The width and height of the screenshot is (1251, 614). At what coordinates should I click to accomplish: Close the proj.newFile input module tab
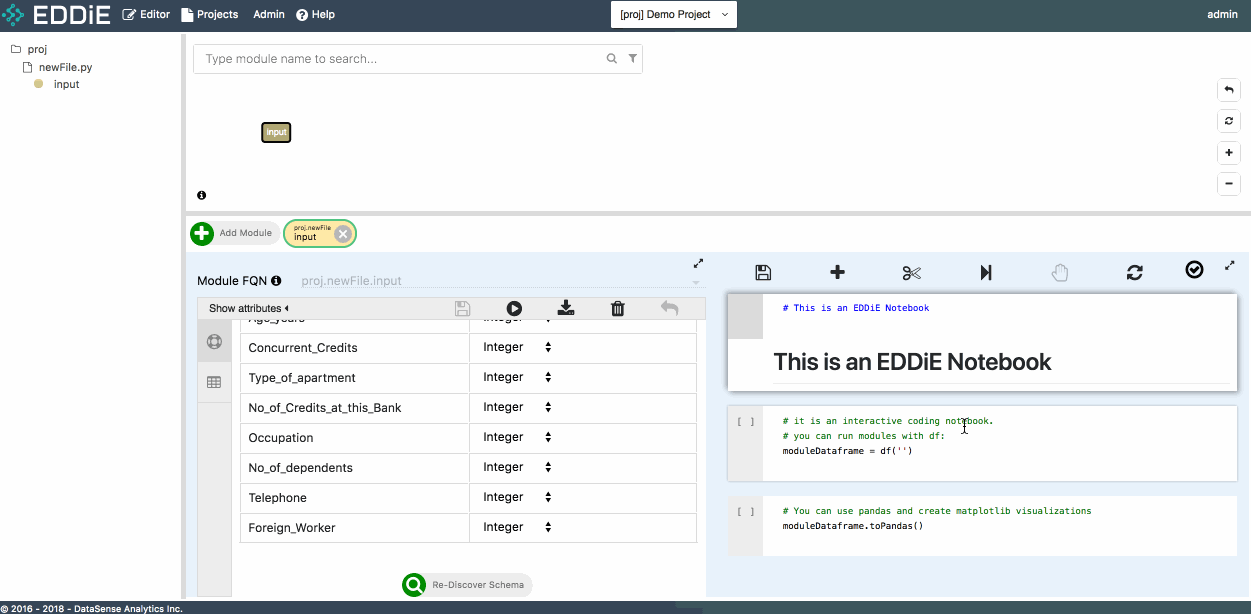pyautogui.click(x=343, y=234)
